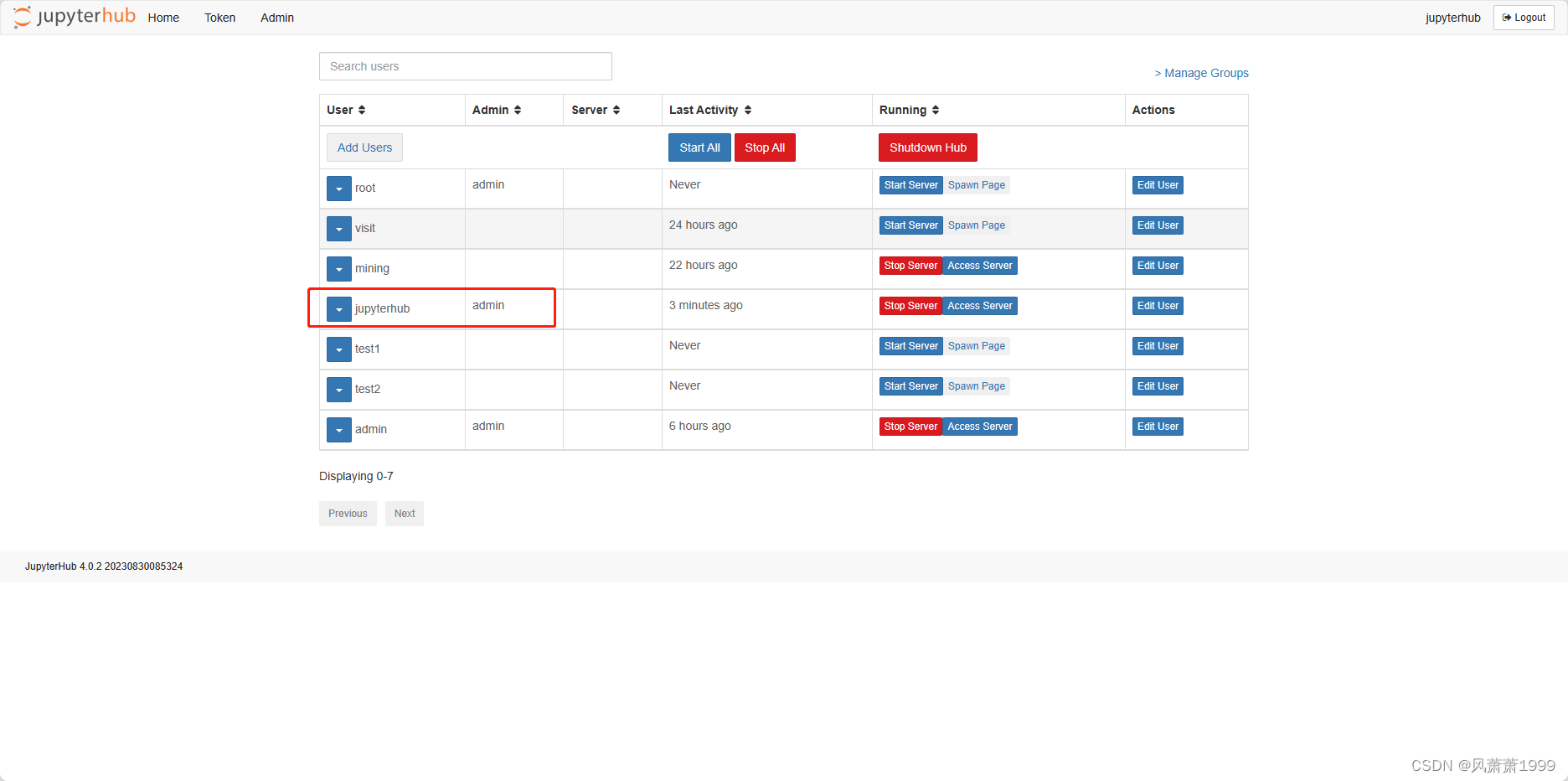Expand the visit user row dropdown
The height and width of the screenshot is (781, 1568).
tap(339, 229)
